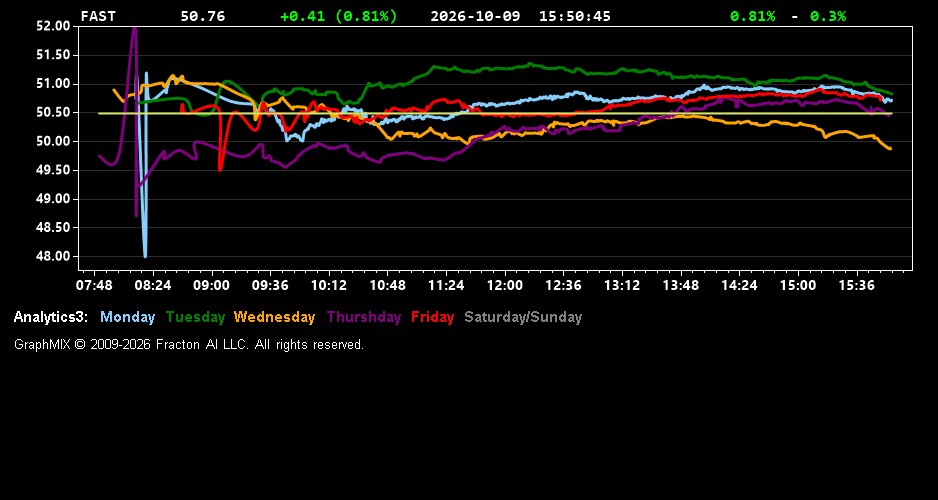Click the 15:36 time axis label
This screenshot has height=500, width=938.
(857, 285)
